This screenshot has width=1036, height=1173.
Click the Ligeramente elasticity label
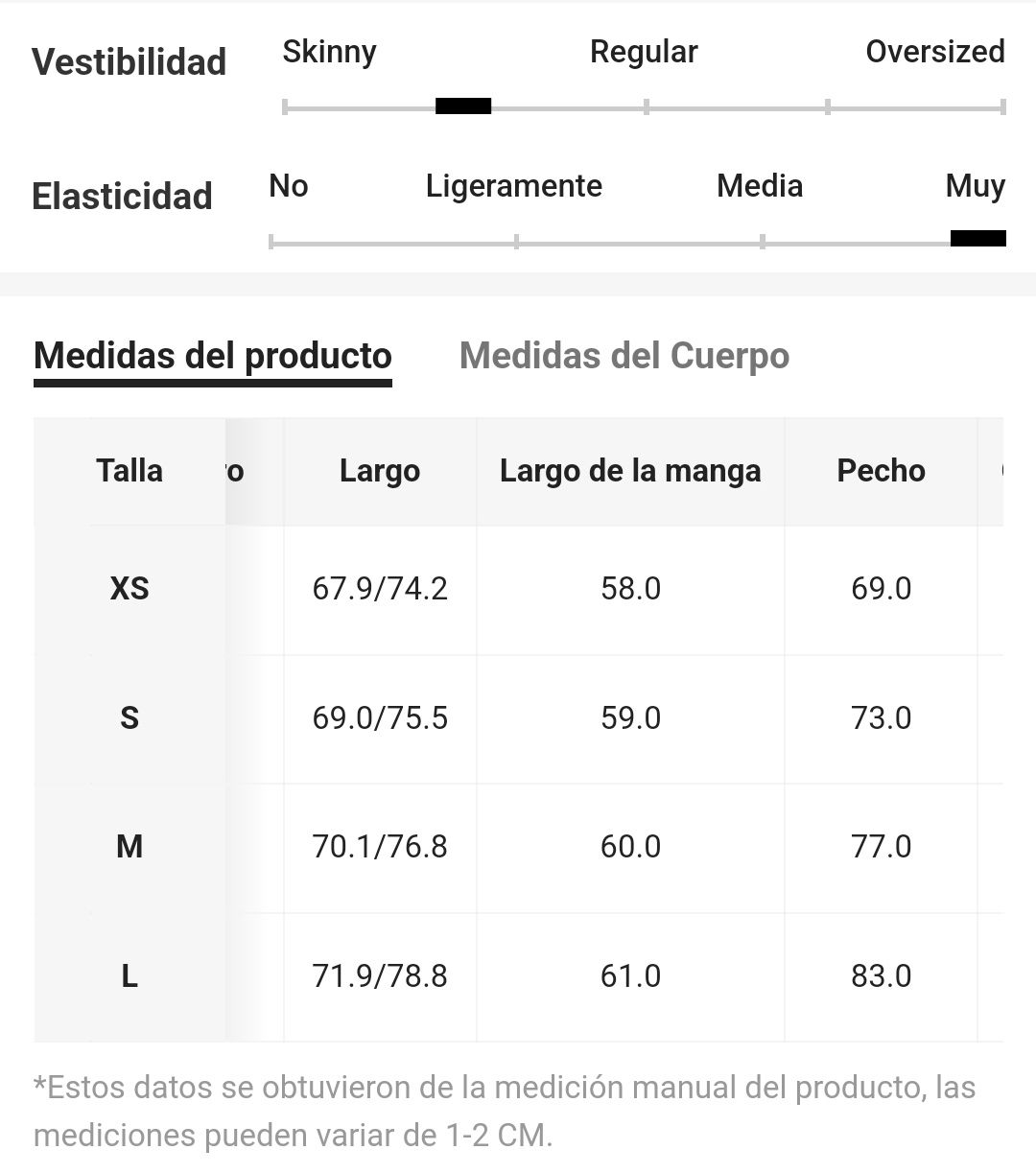click(x=514, y=186)
